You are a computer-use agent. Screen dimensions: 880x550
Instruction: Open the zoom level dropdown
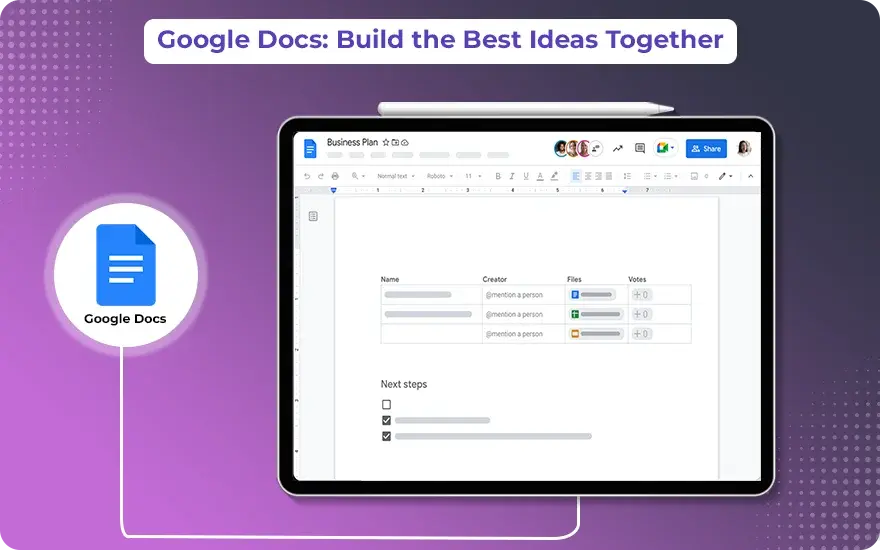(x=358, y=176)
